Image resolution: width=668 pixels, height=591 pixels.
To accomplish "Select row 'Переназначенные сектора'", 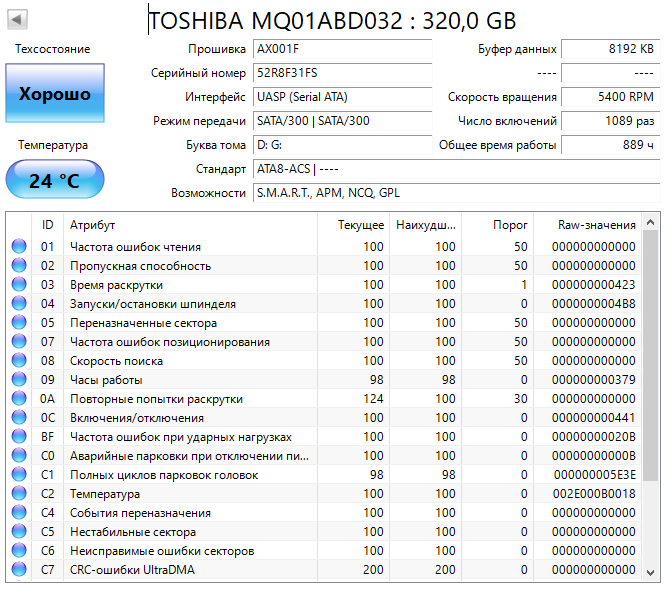I will click(324, 323).
